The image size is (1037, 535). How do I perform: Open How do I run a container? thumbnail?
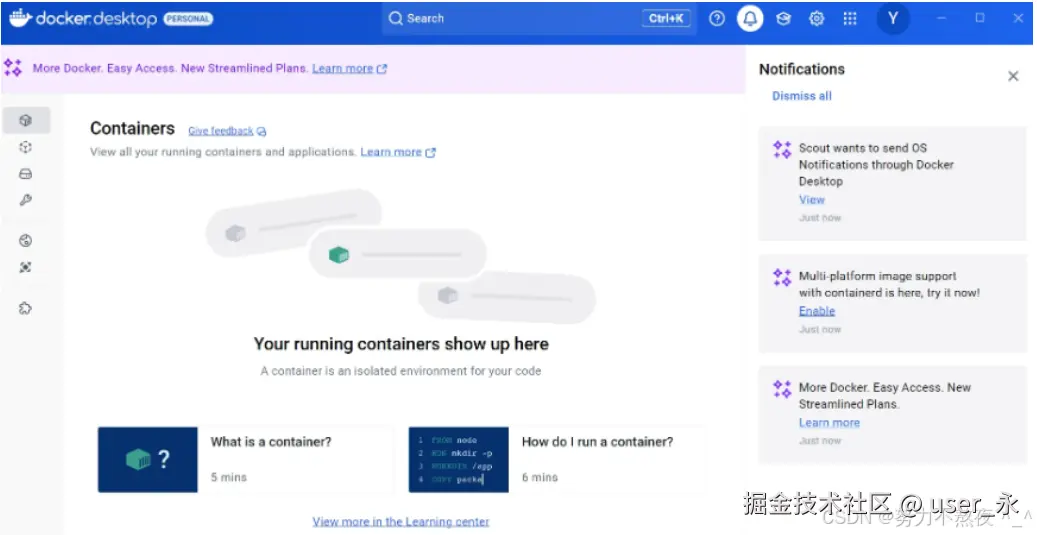458,460
